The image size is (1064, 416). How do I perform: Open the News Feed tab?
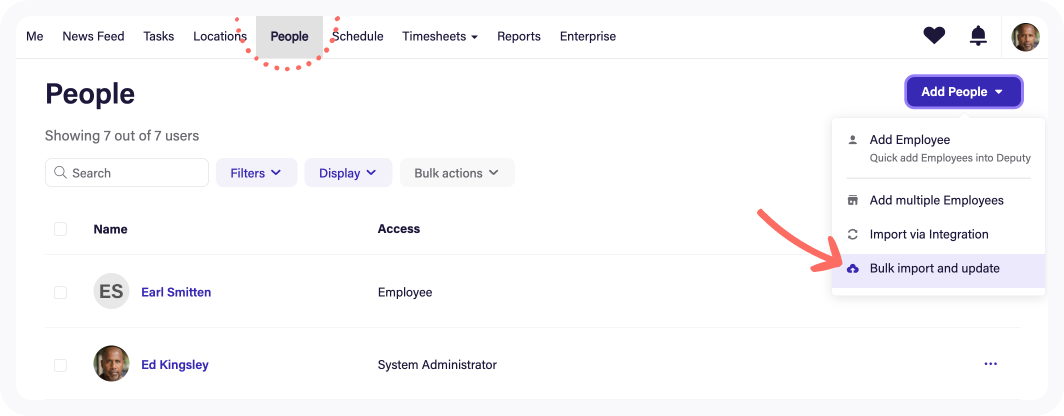point(94,37)
